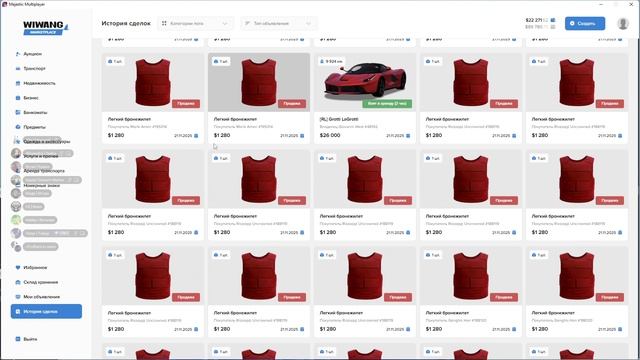Open the Банкоматы icon in sidebar
Screen dimensions: 640x360
coord(18,112)
